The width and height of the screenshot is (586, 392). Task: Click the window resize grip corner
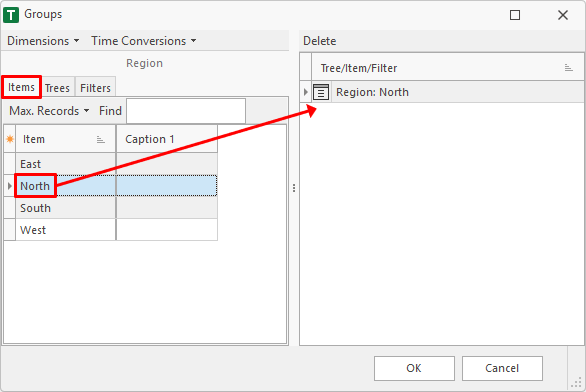coord(577,382)
